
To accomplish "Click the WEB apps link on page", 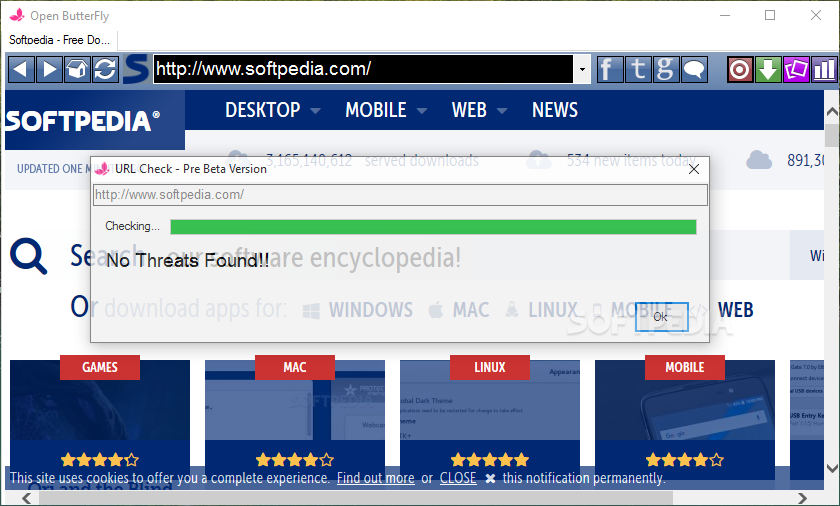I will [736, 309].
